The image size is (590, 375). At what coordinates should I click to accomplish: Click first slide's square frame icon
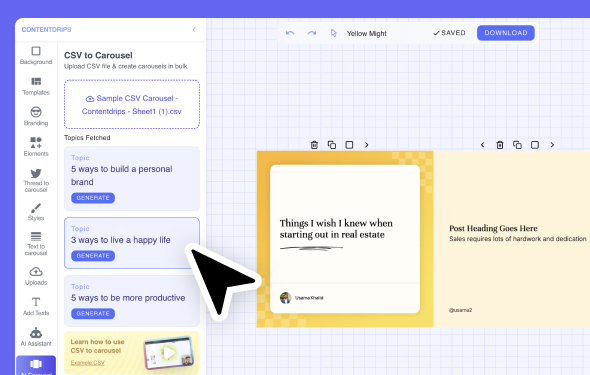(x=349, y=145)
